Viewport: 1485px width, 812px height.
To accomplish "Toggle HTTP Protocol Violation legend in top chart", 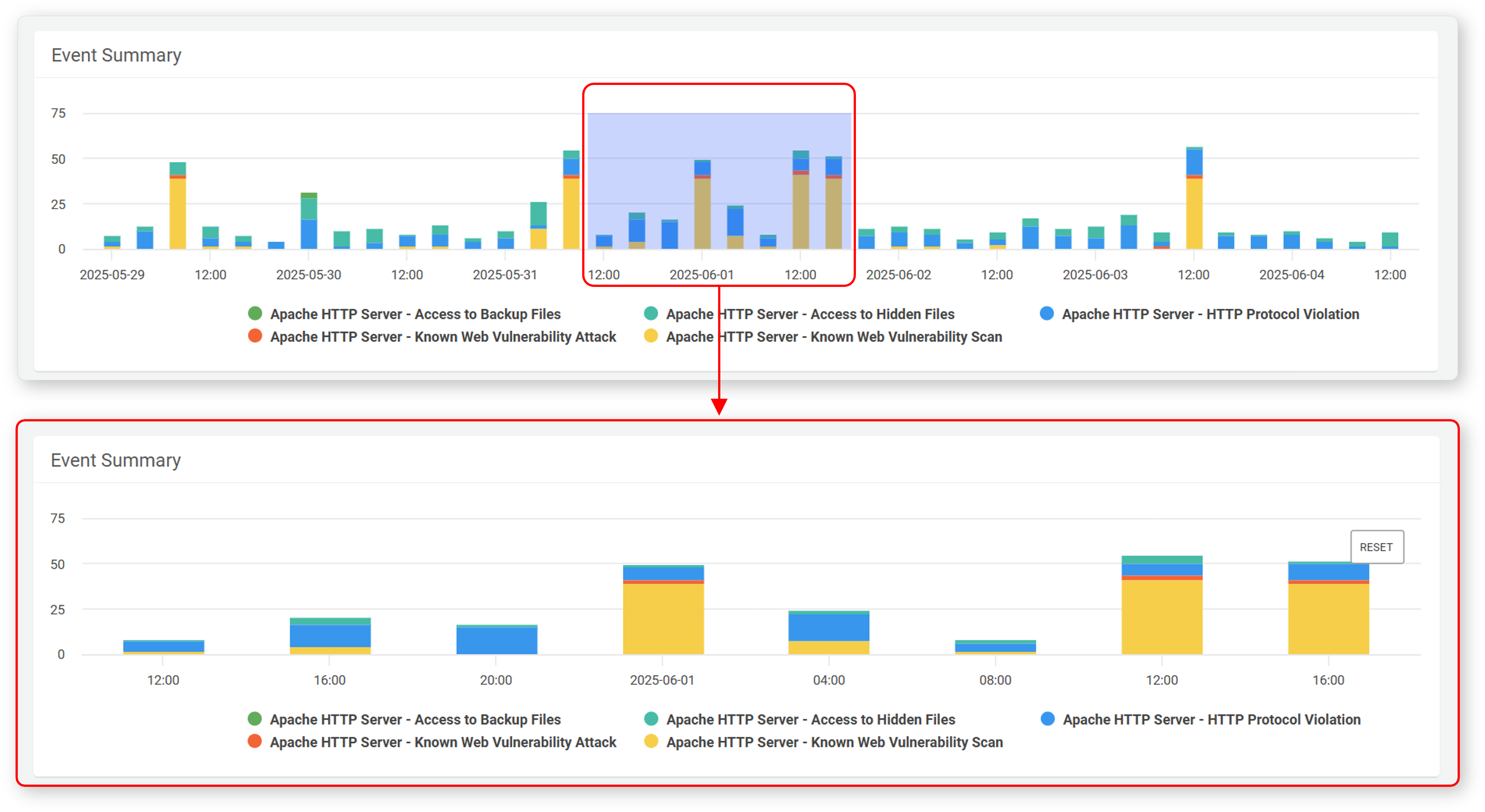I will click(x=1200, y=314).
